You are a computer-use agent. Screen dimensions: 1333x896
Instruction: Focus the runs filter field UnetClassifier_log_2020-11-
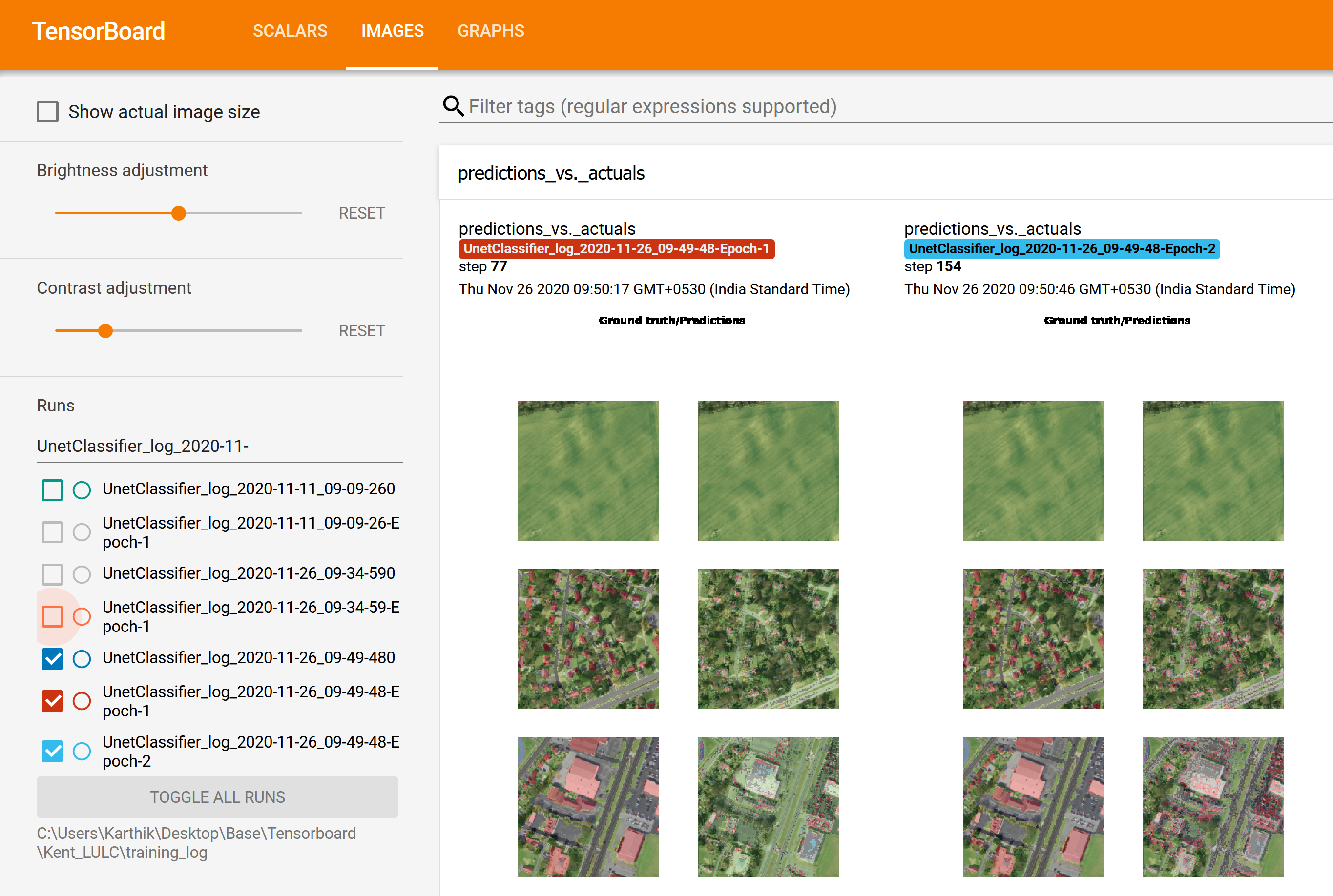coord(220,446)
